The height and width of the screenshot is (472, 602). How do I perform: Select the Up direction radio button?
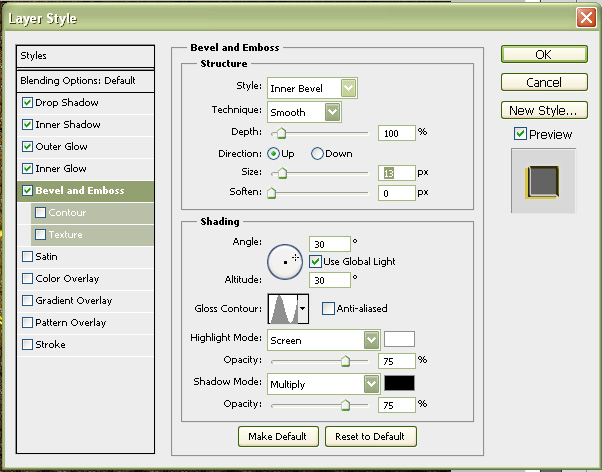tap(273, 154)
